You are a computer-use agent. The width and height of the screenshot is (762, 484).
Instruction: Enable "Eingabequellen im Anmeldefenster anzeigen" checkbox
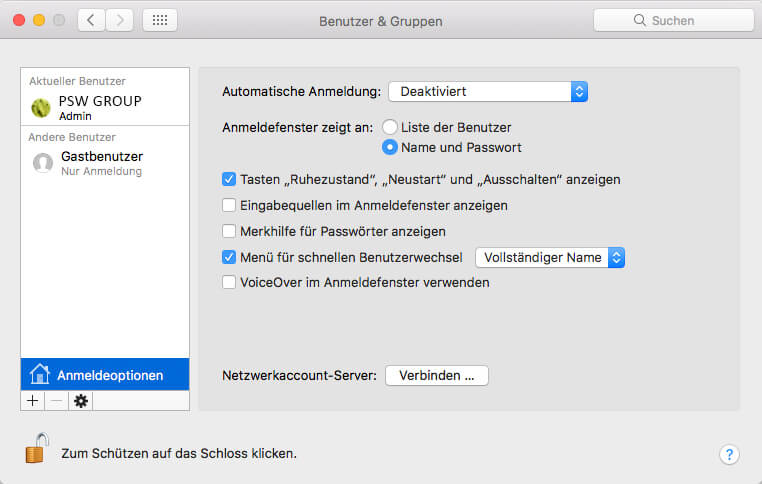point(229,205)
